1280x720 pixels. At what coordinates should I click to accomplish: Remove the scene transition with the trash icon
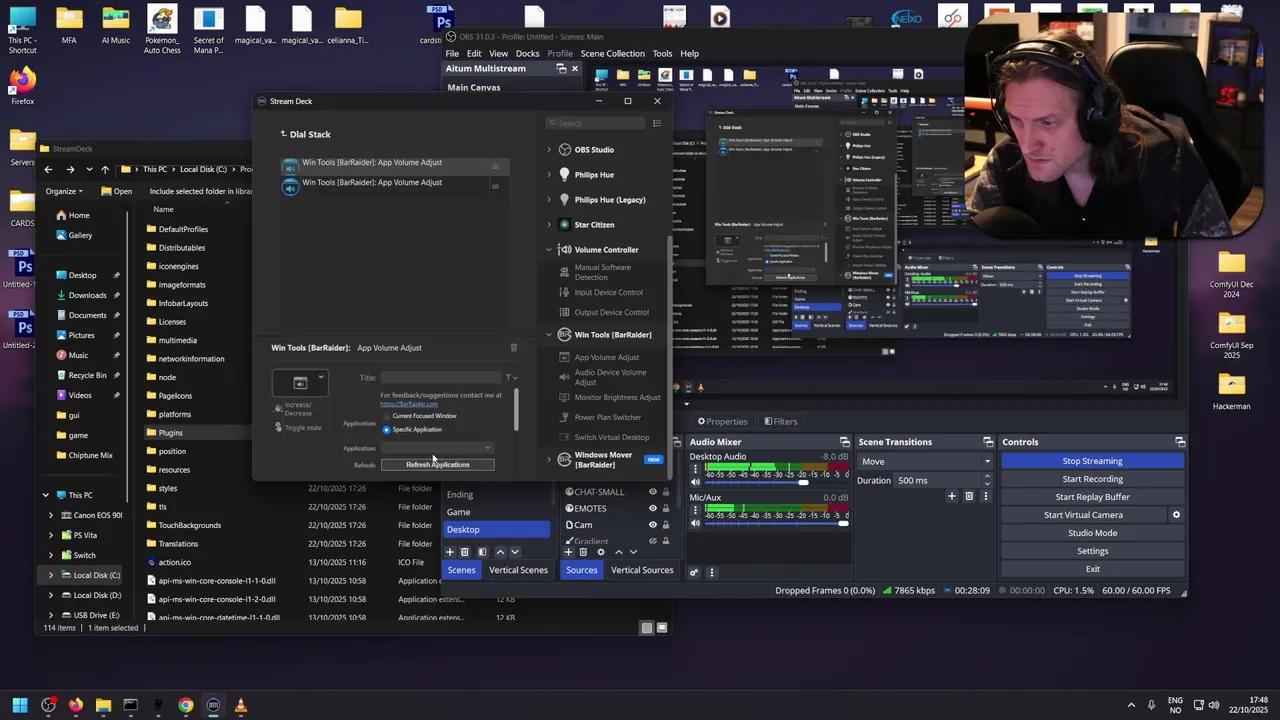coord(969,496)
